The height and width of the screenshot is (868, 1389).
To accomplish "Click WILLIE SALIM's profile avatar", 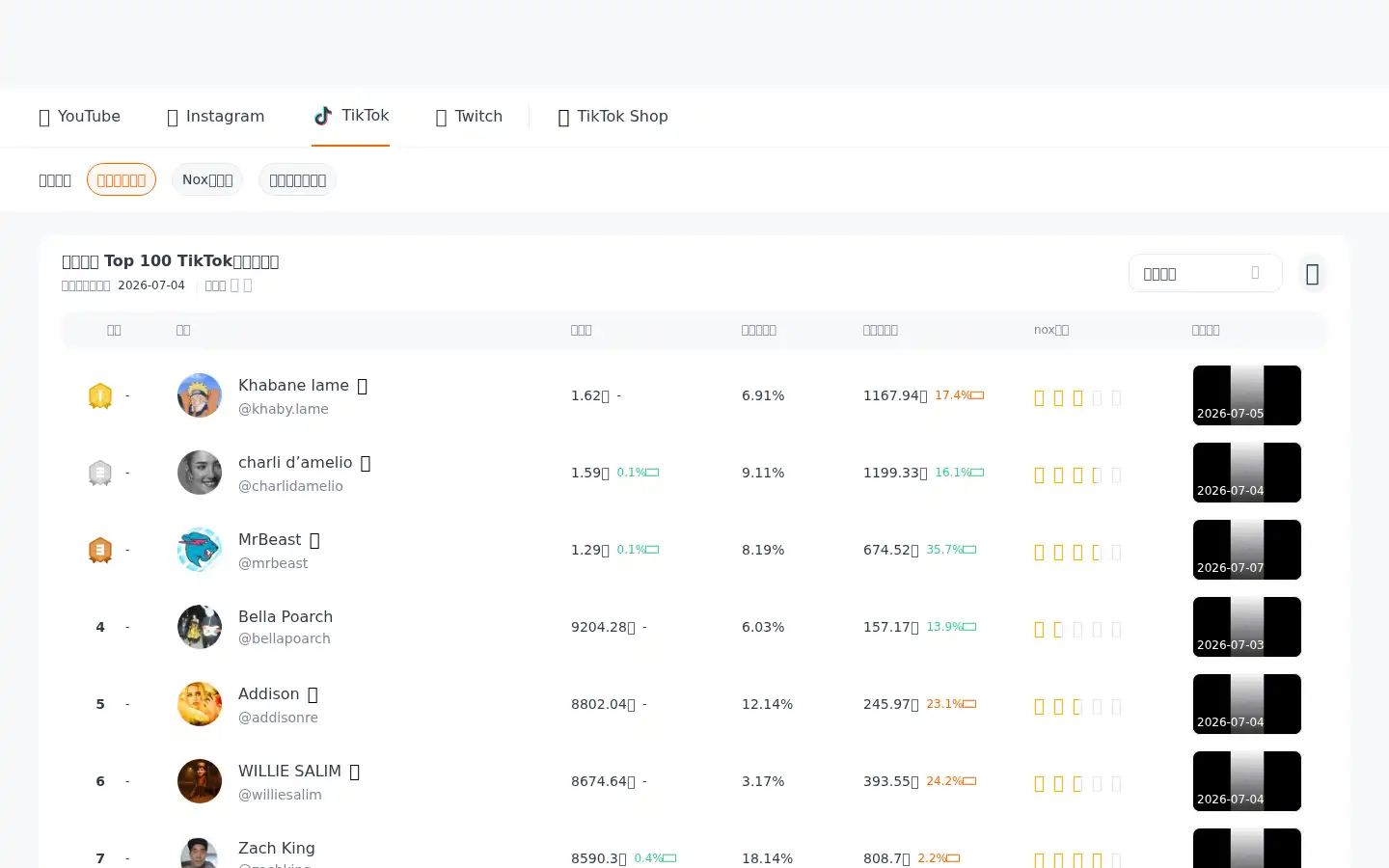I will [200, 781].
